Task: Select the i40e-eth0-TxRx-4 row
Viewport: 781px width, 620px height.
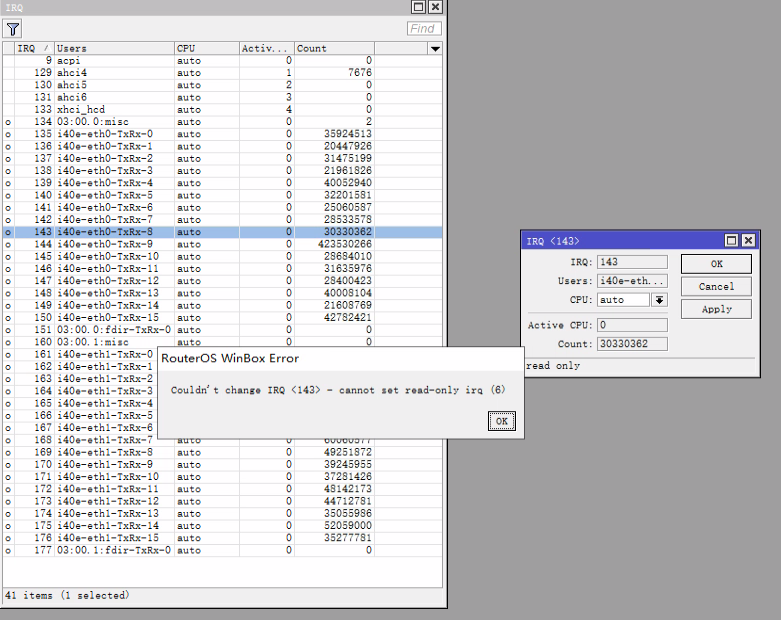Action: (x=222, y=183)
